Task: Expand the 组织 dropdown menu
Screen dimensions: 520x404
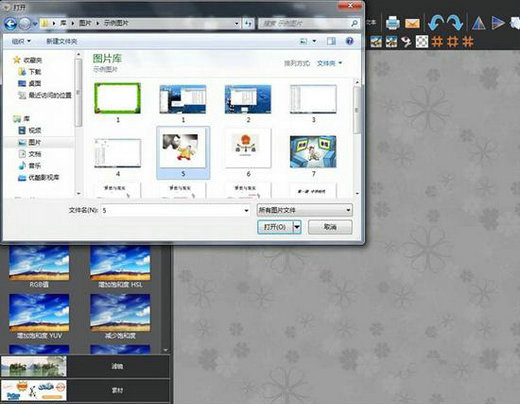Action: (x=21, y=41)
